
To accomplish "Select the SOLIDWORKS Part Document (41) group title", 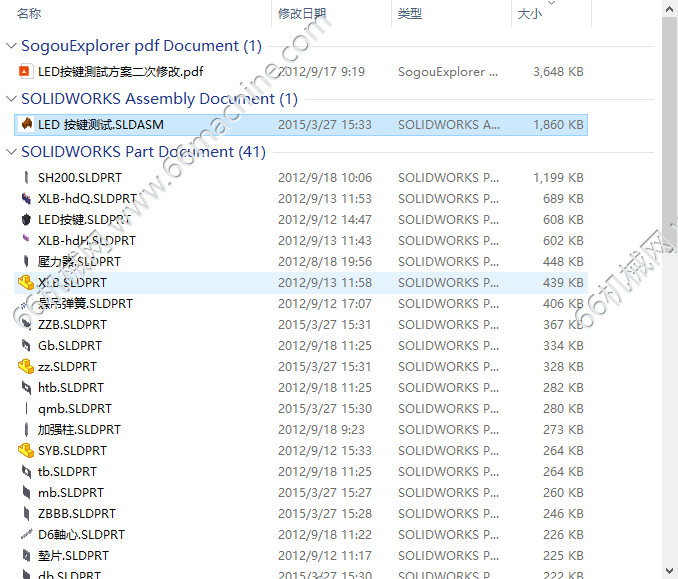I will click(x=143, y=152).
